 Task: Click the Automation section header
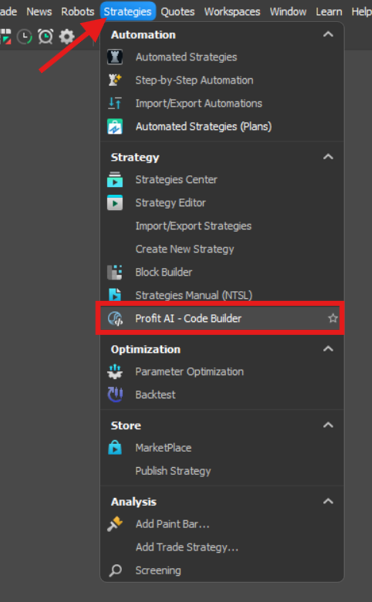143,35
